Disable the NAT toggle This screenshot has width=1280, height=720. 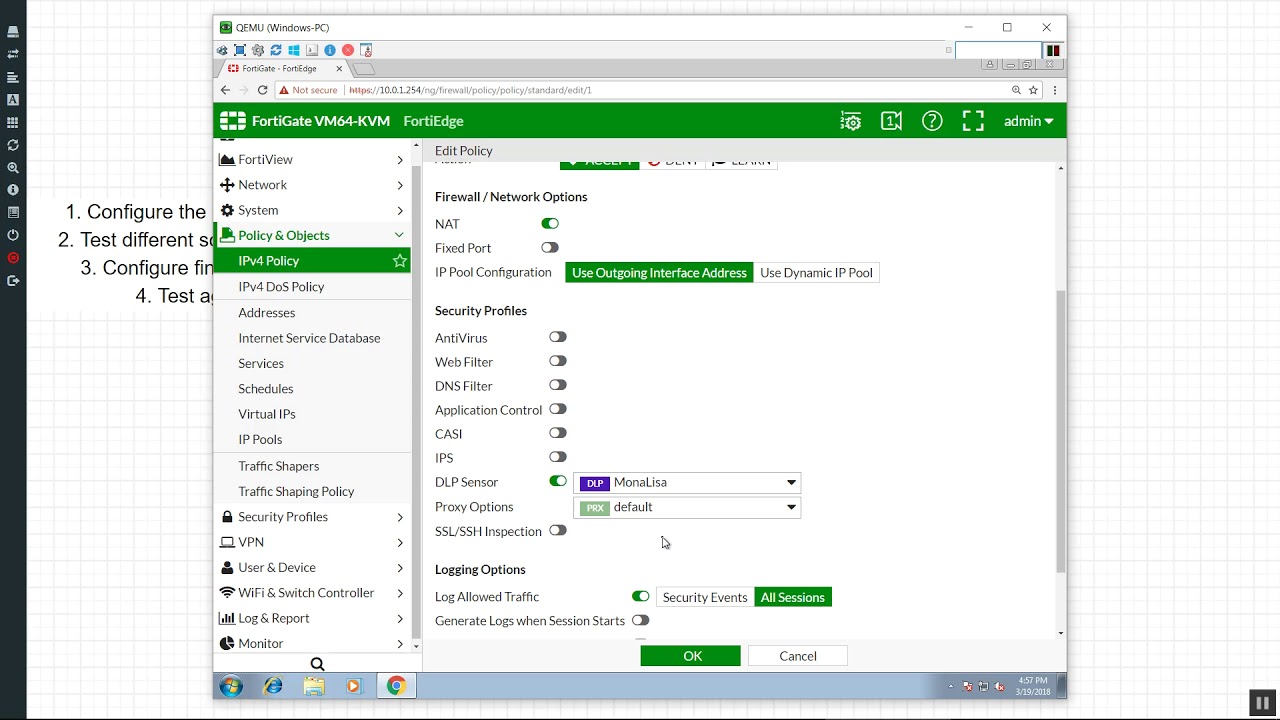point(550,224)
